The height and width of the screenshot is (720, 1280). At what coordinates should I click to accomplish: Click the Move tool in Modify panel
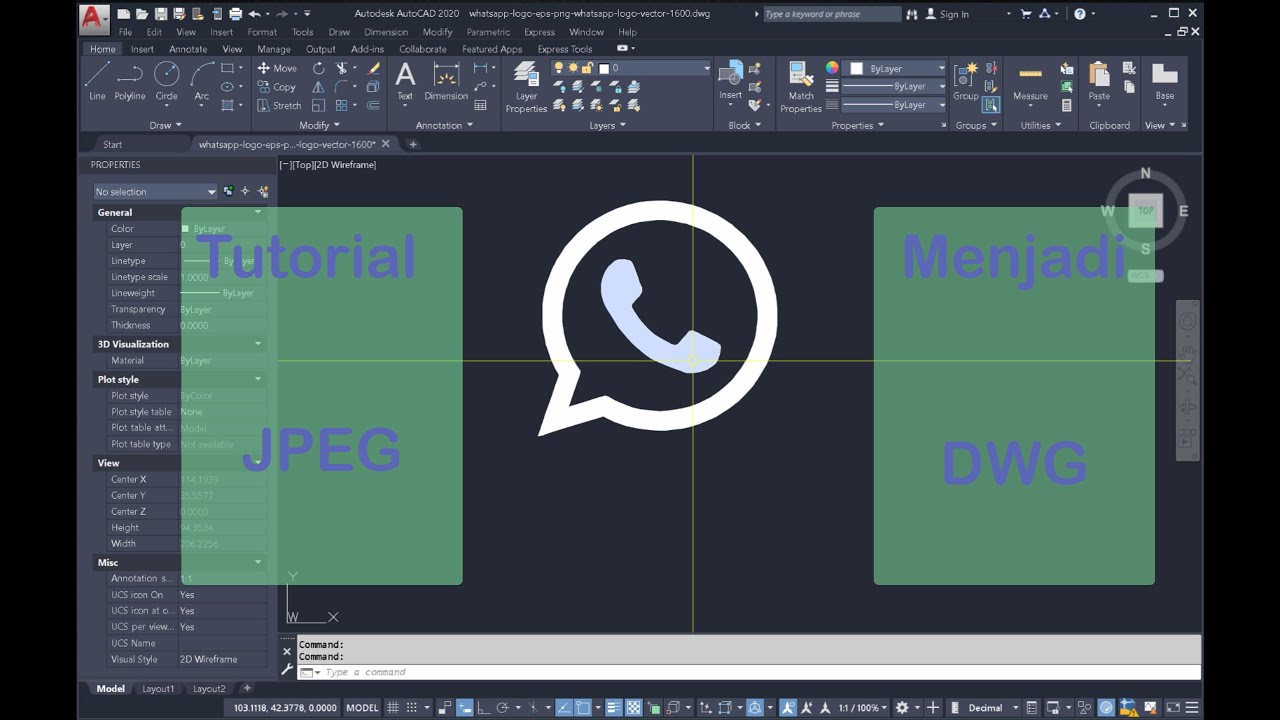click(x=277, y=68)
